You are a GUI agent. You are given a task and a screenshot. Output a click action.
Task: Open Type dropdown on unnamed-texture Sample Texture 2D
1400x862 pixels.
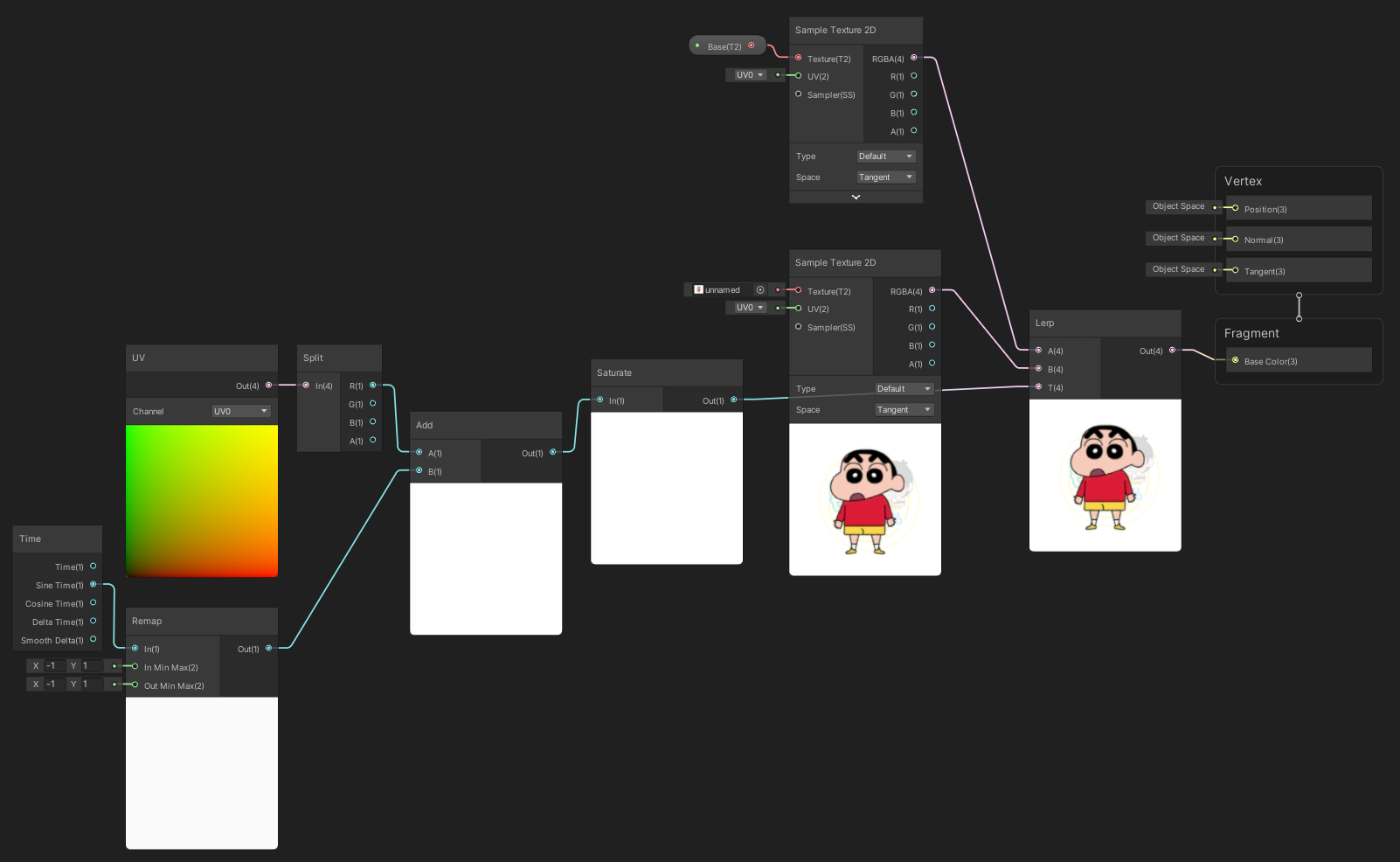click(904, 389)
